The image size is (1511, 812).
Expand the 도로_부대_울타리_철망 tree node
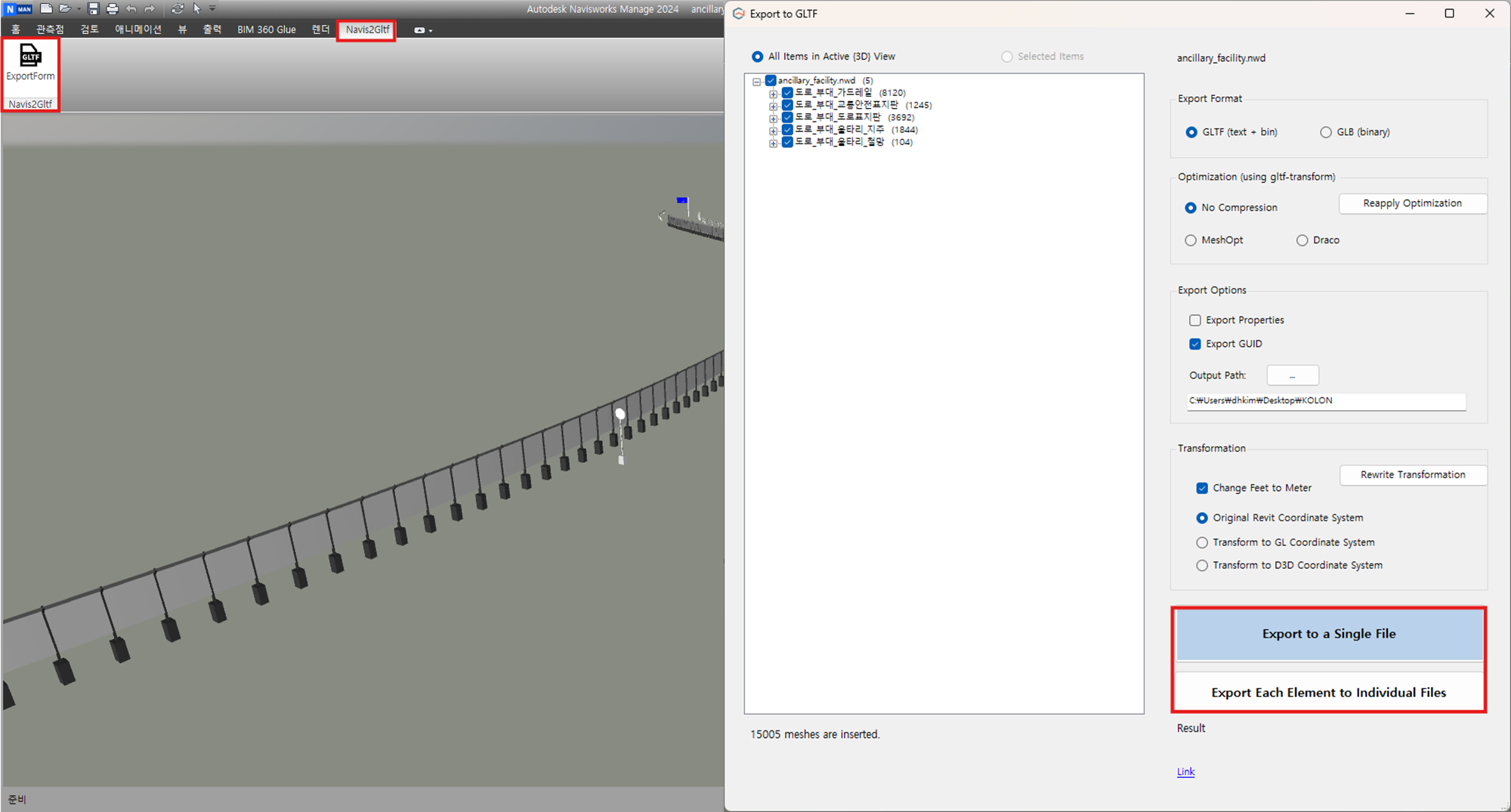pos(773,143)
